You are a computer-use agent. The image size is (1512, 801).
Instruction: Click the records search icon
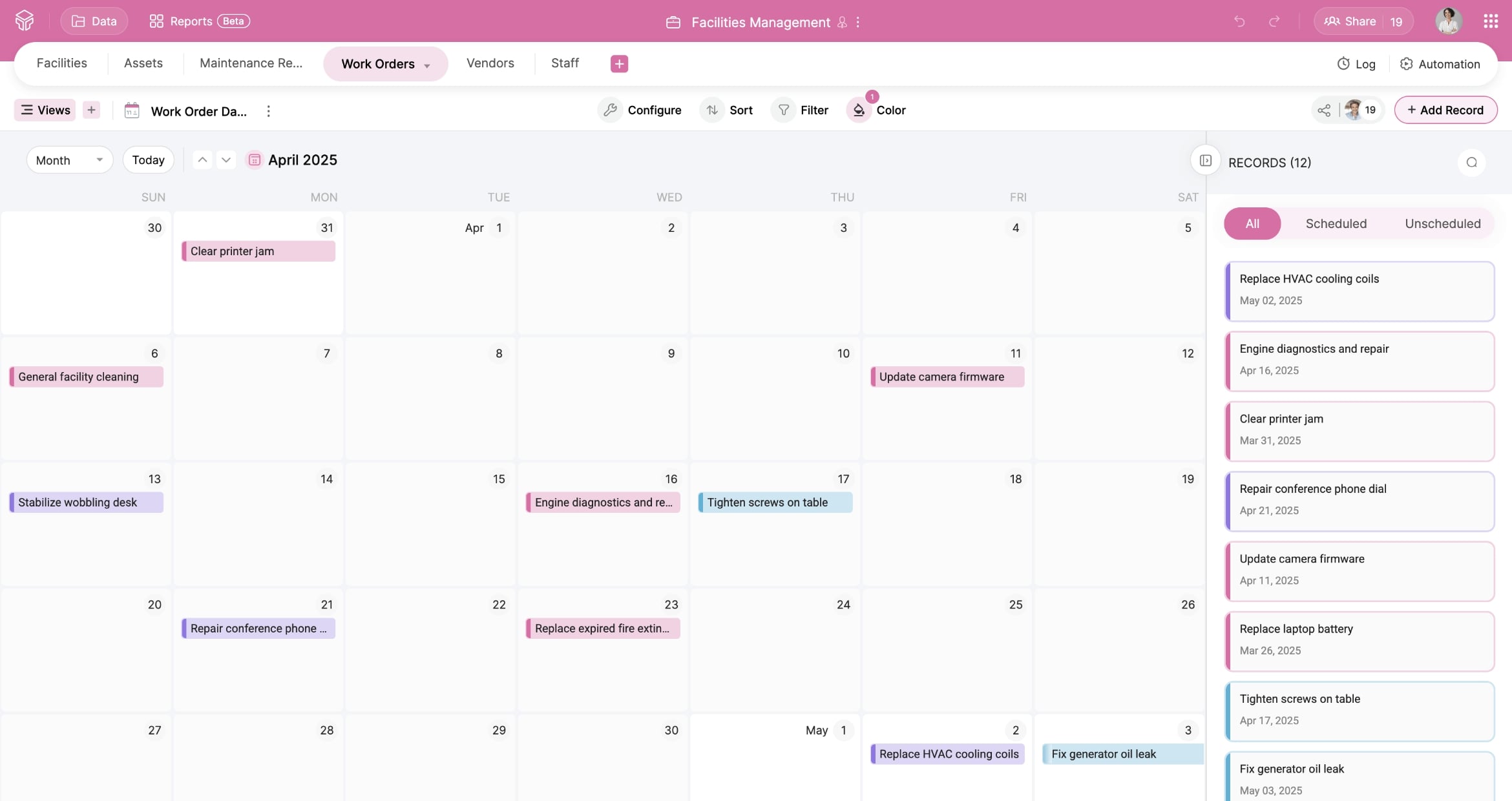coord(1471,162)
